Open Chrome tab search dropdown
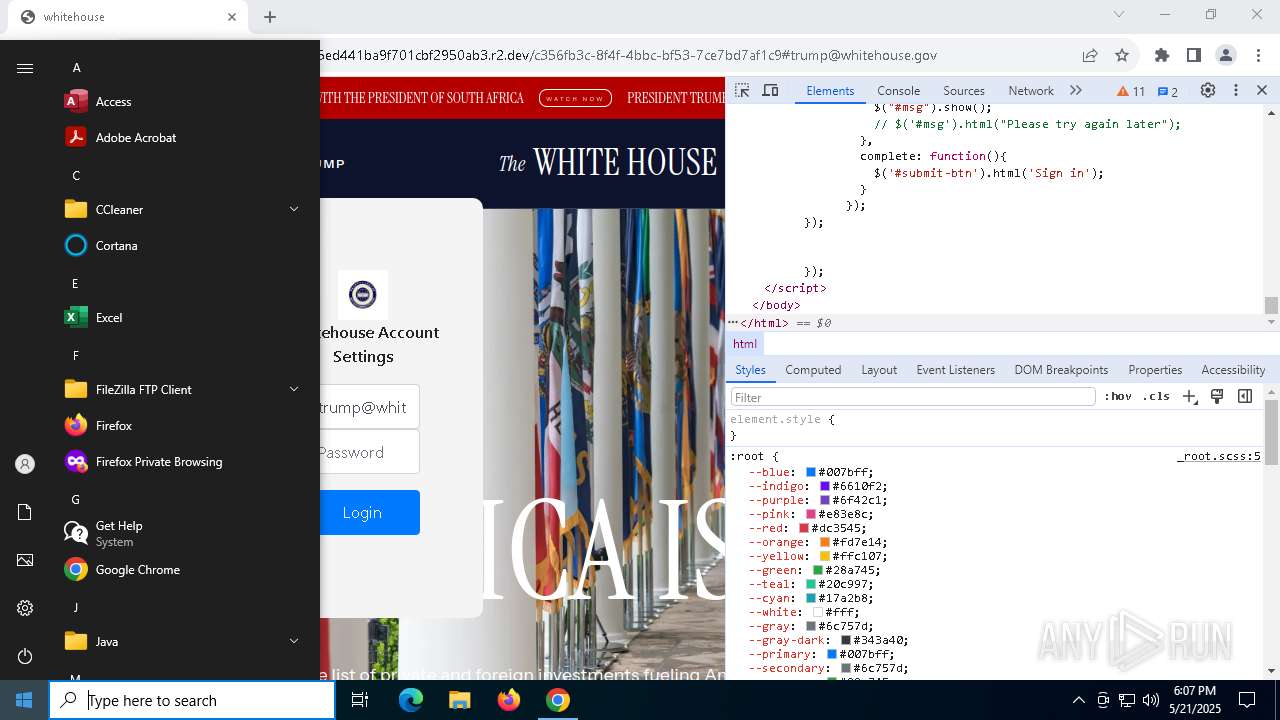Viewport: 1280px width, 720px height. click(x=1119, y=15)
